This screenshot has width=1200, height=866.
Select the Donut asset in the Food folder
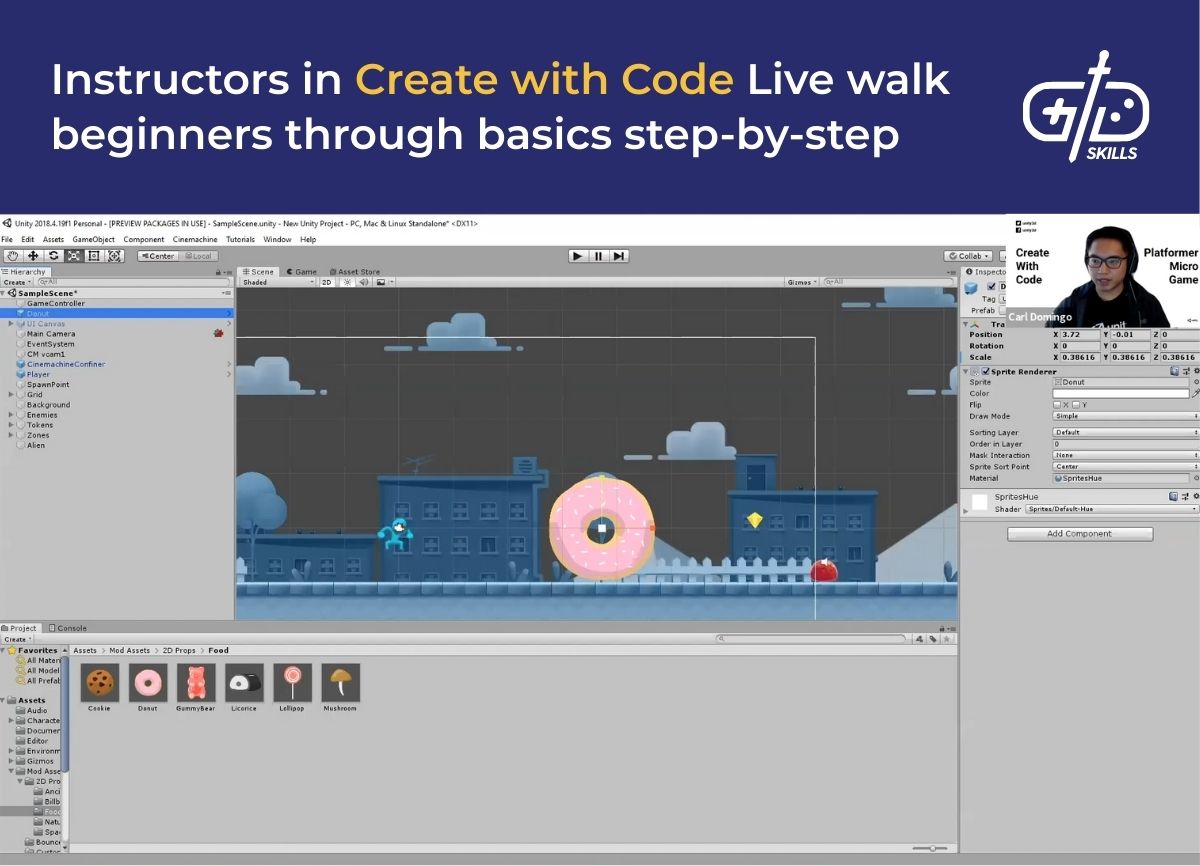point(147,683)
